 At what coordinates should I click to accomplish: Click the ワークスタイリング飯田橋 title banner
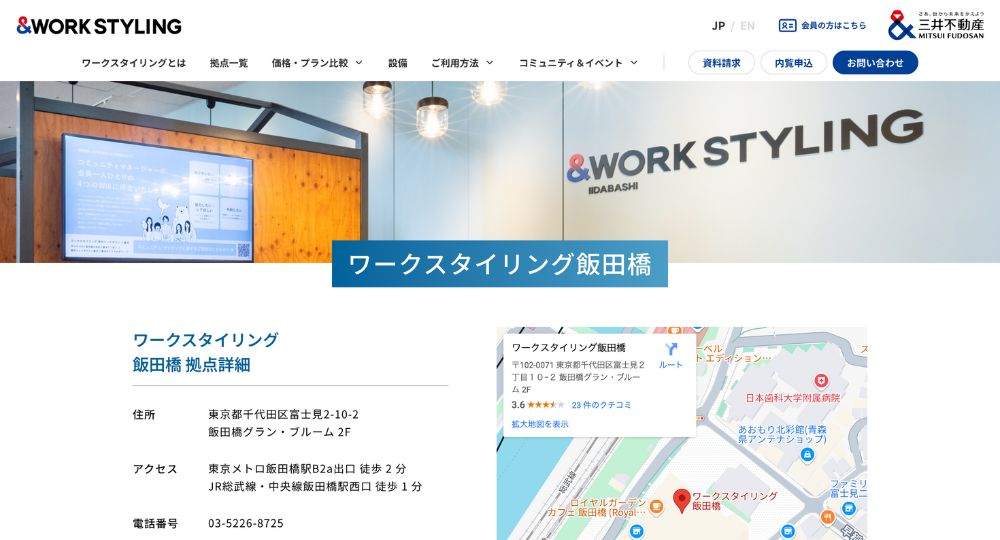[500, 264]
